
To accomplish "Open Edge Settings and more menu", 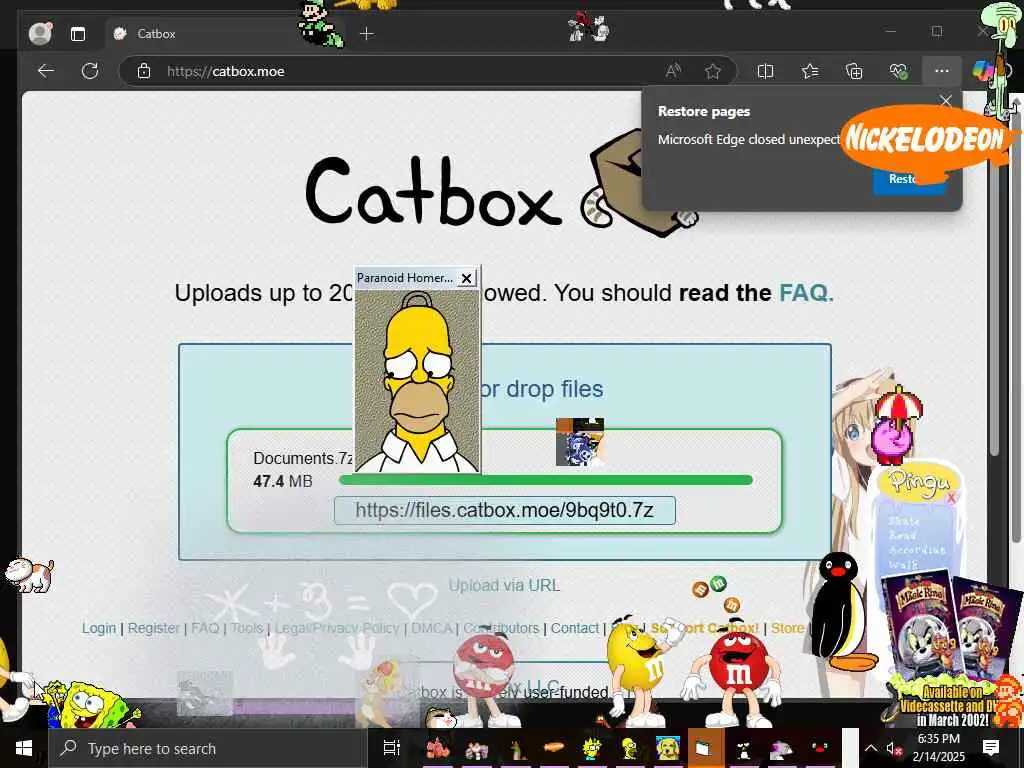I will click(x=941, y=71).
